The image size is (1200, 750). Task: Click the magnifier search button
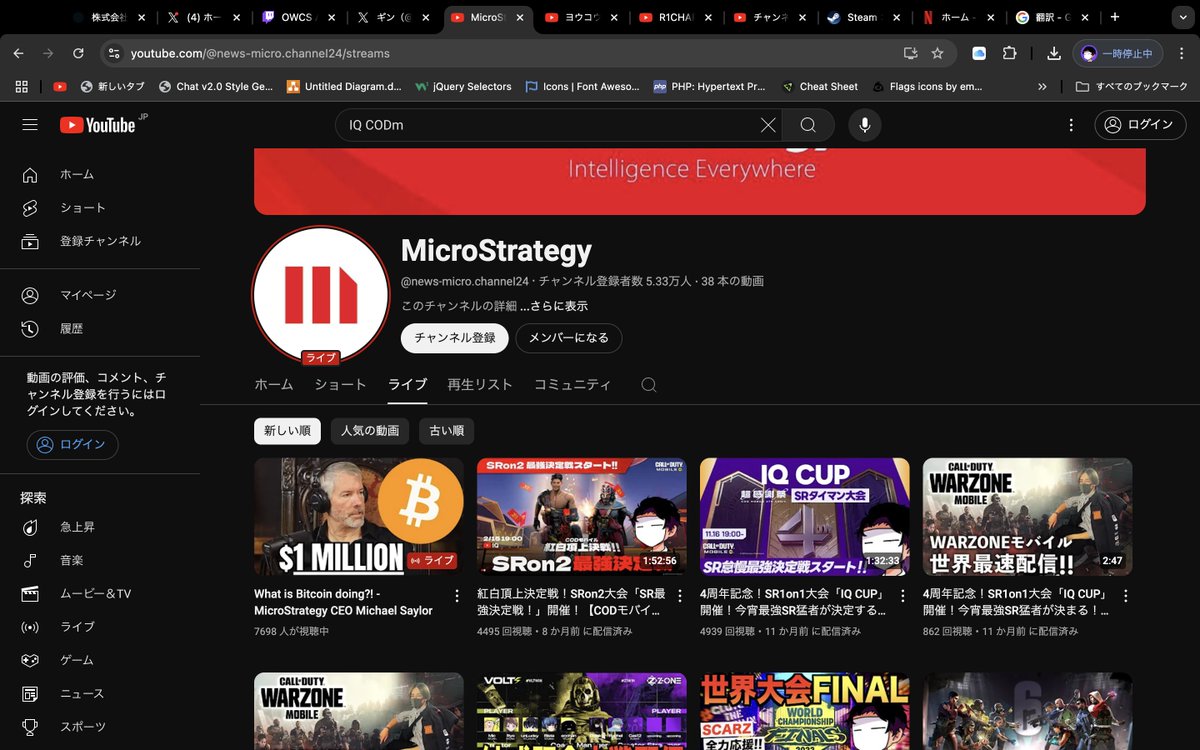click(x=808, y=125)
